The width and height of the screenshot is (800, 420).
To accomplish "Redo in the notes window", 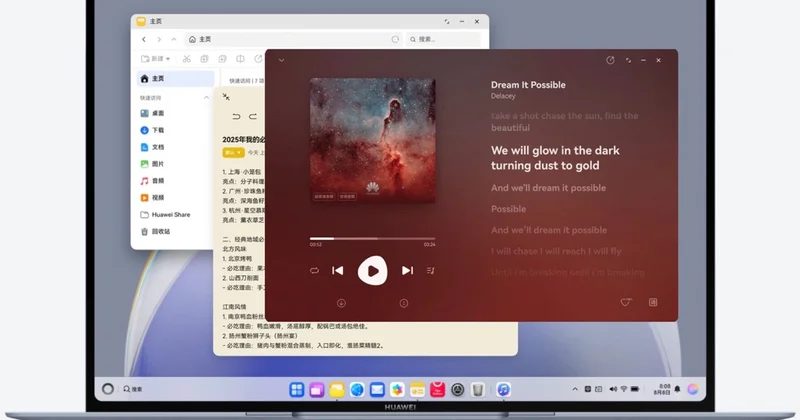I will (x=253, y=117).
